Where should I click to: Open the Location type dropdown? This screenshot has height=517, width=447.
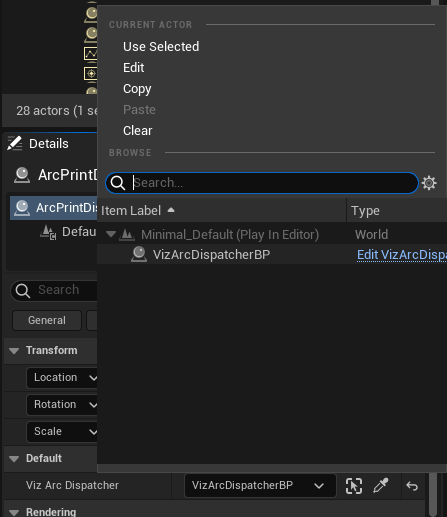click(x=62, y=378)
